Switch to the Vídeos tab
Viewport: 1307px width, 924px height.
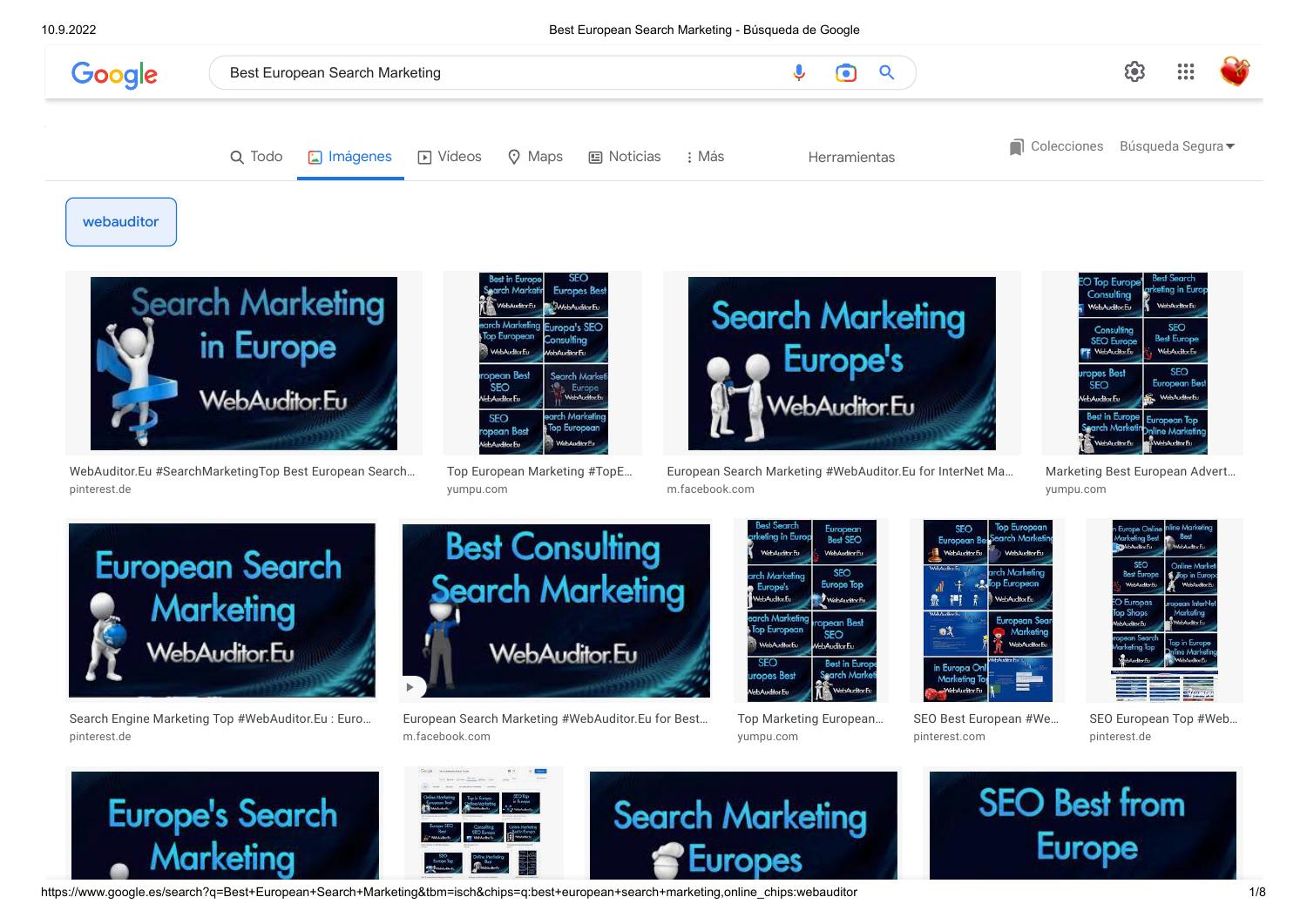click(449, 157)
